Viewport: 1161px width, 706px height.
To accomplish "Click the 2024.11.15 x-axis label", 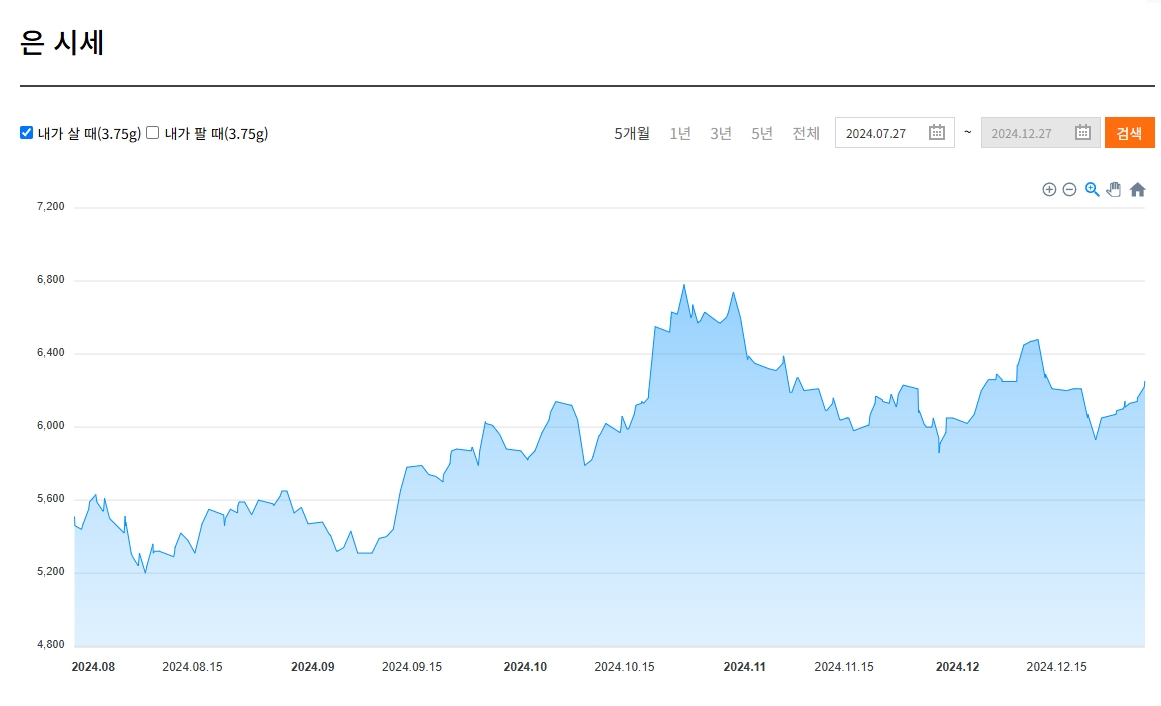I will click(x=844, y=667).
